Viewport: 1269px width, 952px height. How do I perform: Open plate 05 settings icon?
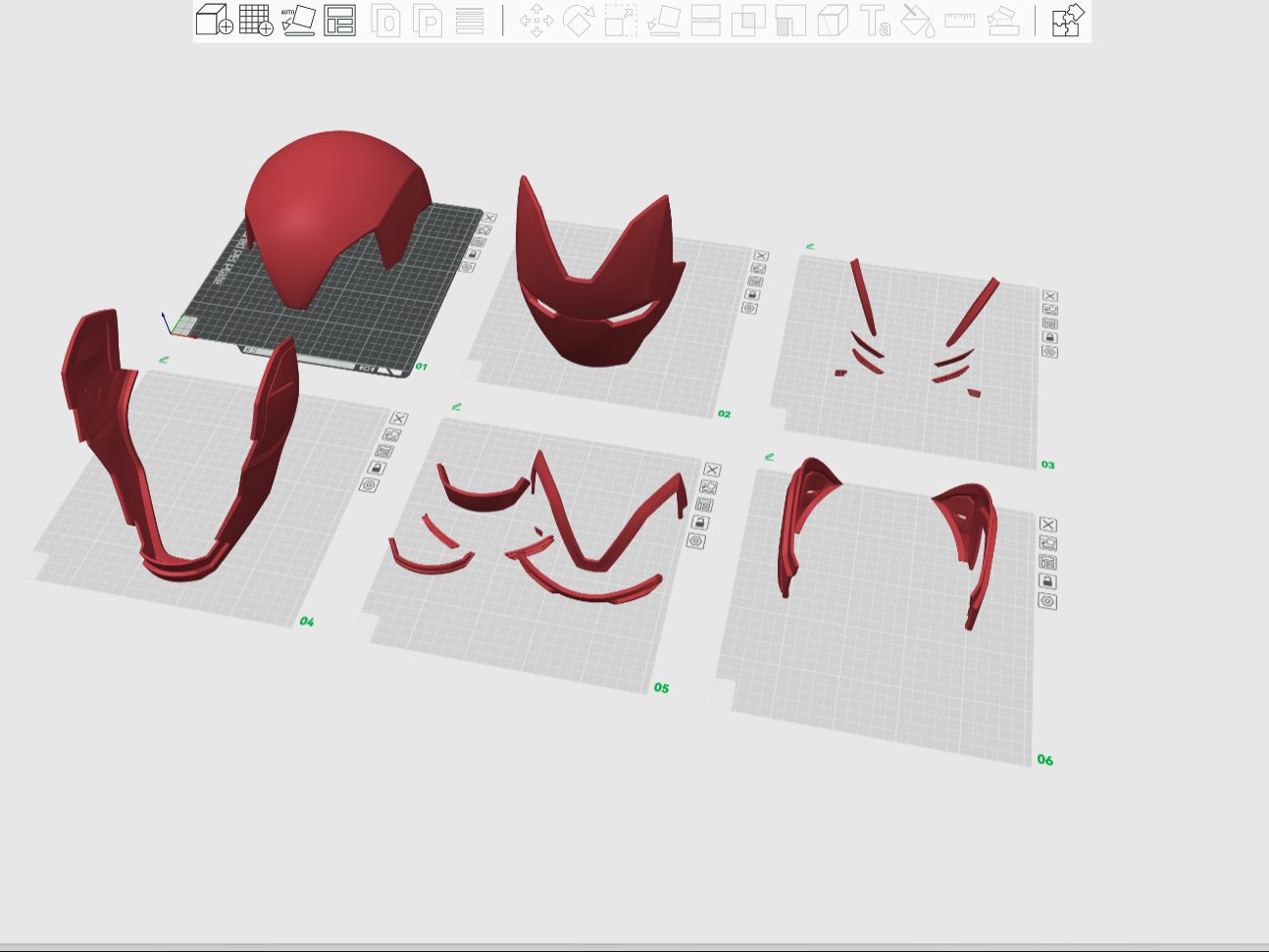pos(696,541)
